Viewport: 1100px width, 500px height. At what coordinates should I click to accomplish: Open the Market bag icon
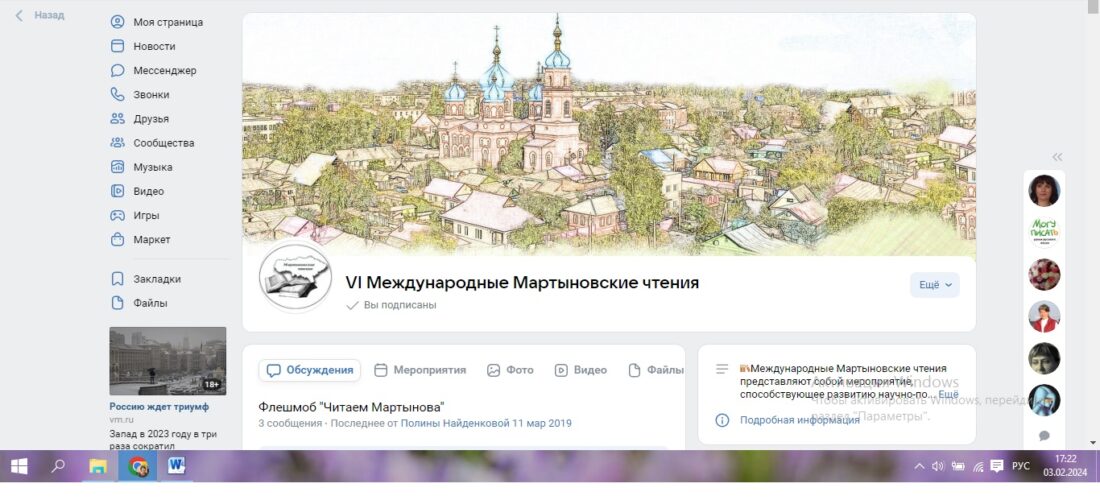tap(117, 239)
